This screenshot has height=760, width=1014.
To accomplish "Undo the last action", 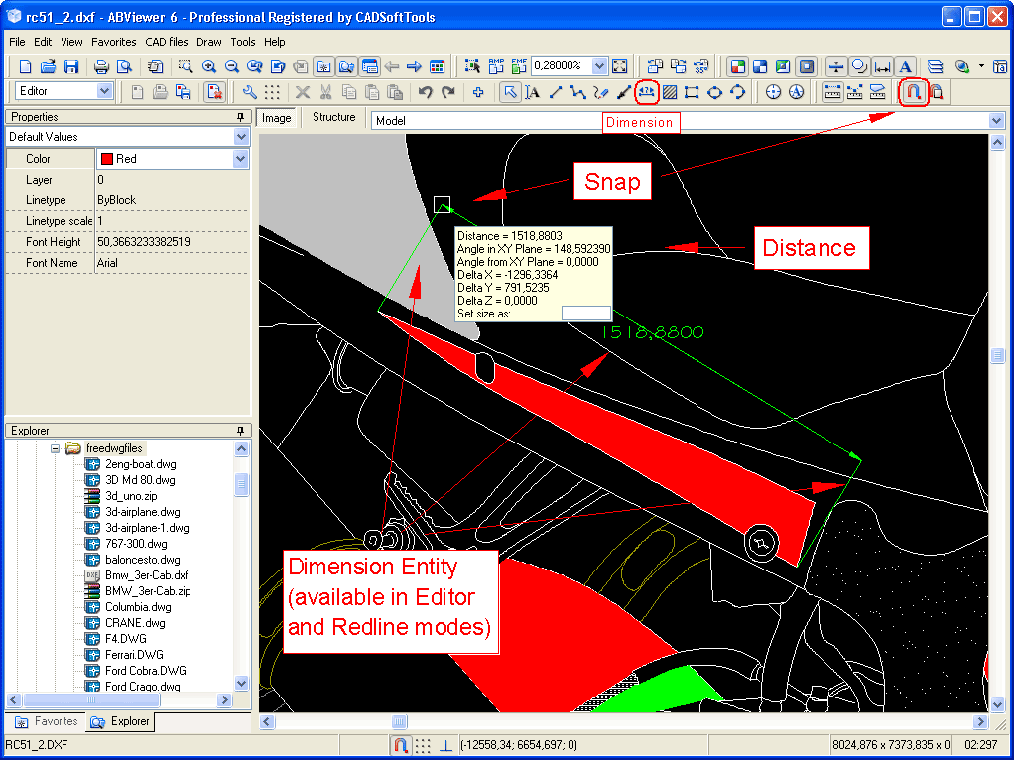I will 425,92.
